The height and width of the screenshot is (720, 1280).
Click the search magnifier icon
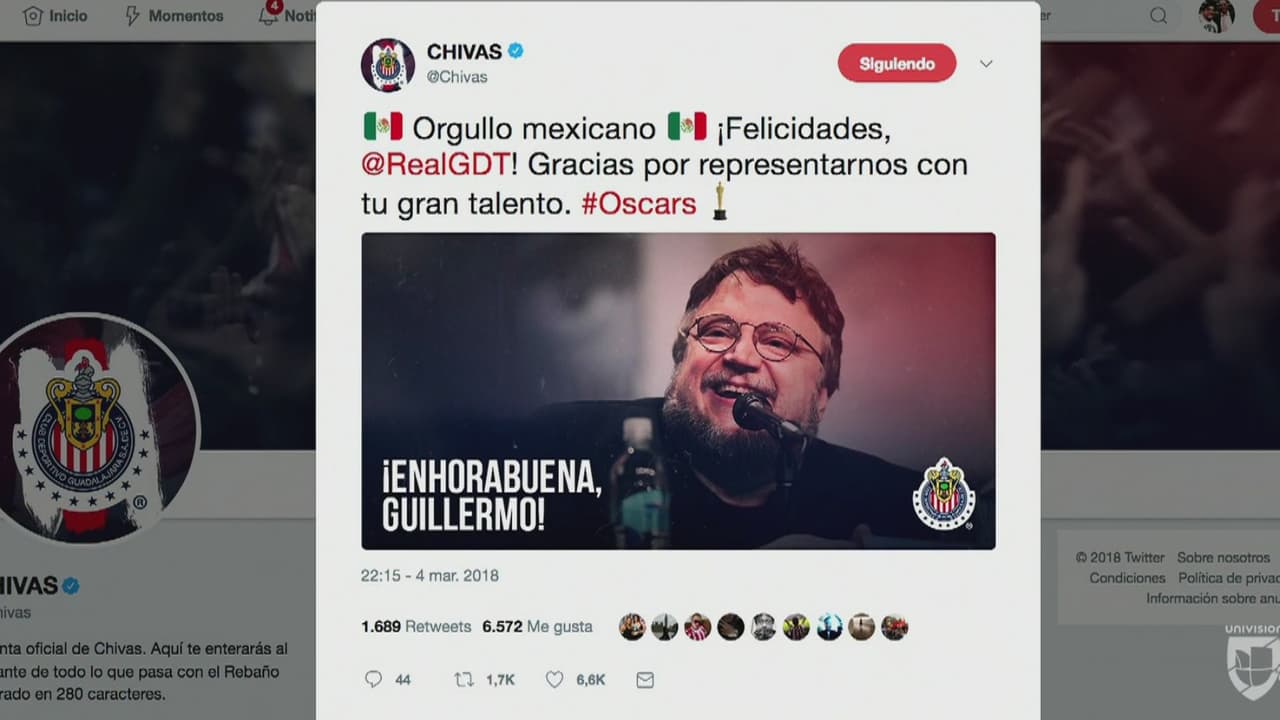click(x=1158, y=15)
